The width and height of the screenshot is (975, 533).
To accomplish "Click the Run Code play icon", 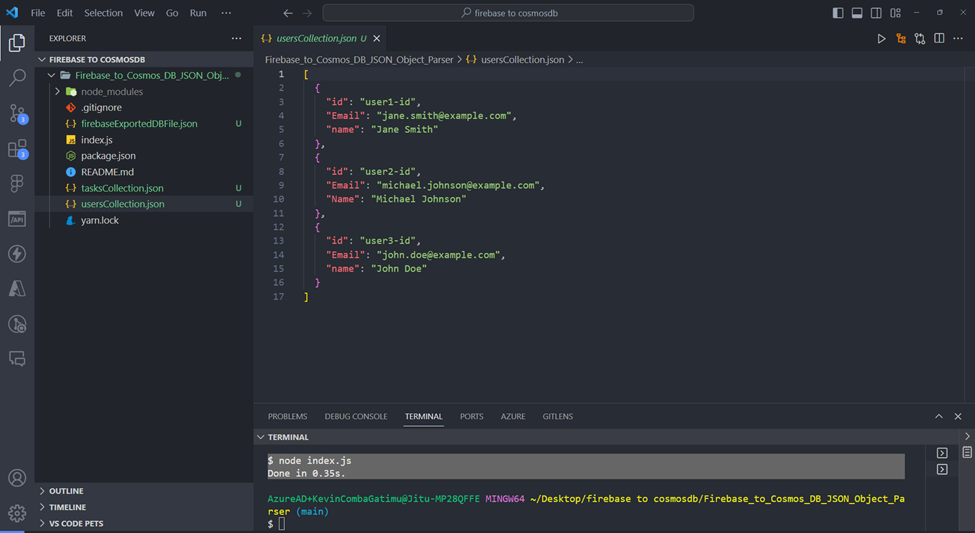I will point(881,39).
